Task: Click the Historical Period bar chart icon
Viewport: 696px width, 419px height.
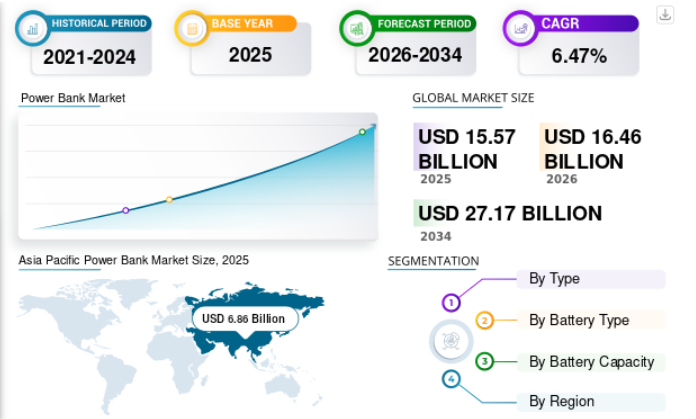Action: click(x=32, y=29)
